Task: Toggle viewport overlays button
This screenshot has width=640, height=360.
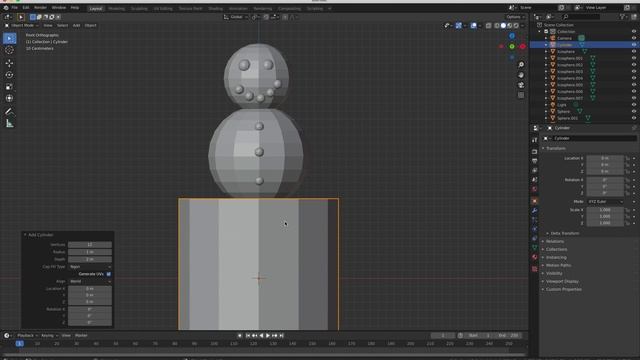Action: tap(473, 25)
